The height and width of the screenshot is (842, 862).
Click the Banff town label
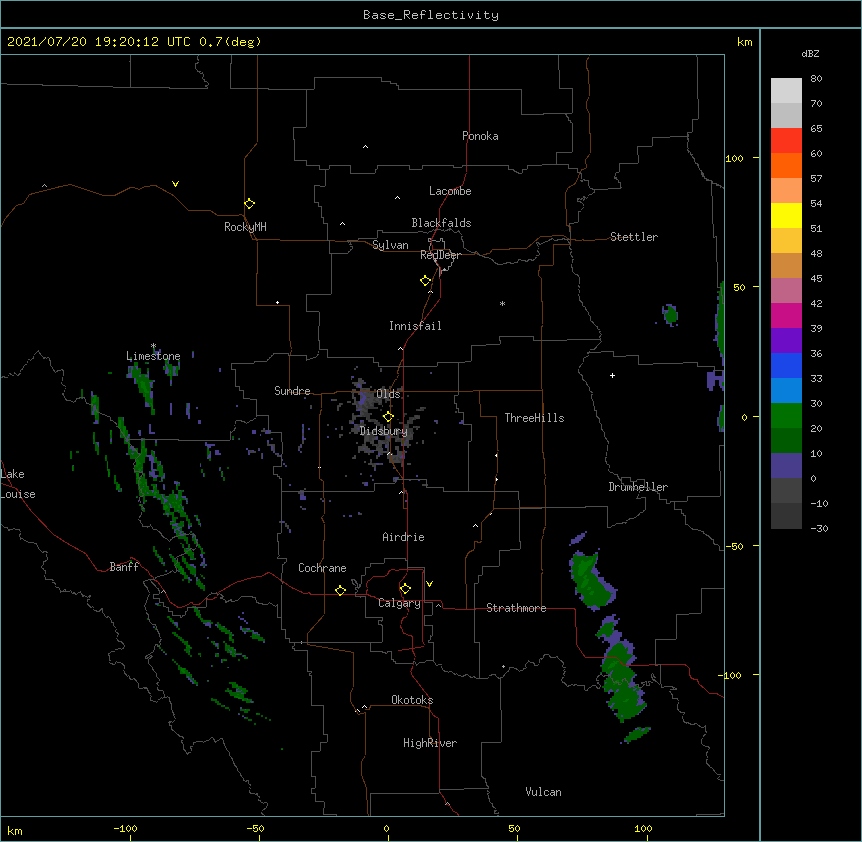124,567
